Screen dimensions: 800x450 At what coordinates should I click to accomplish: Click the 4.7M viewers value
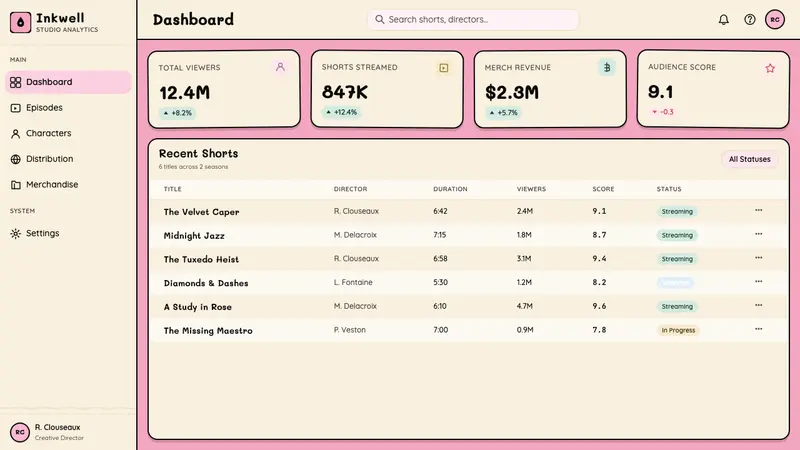point(524,306)
